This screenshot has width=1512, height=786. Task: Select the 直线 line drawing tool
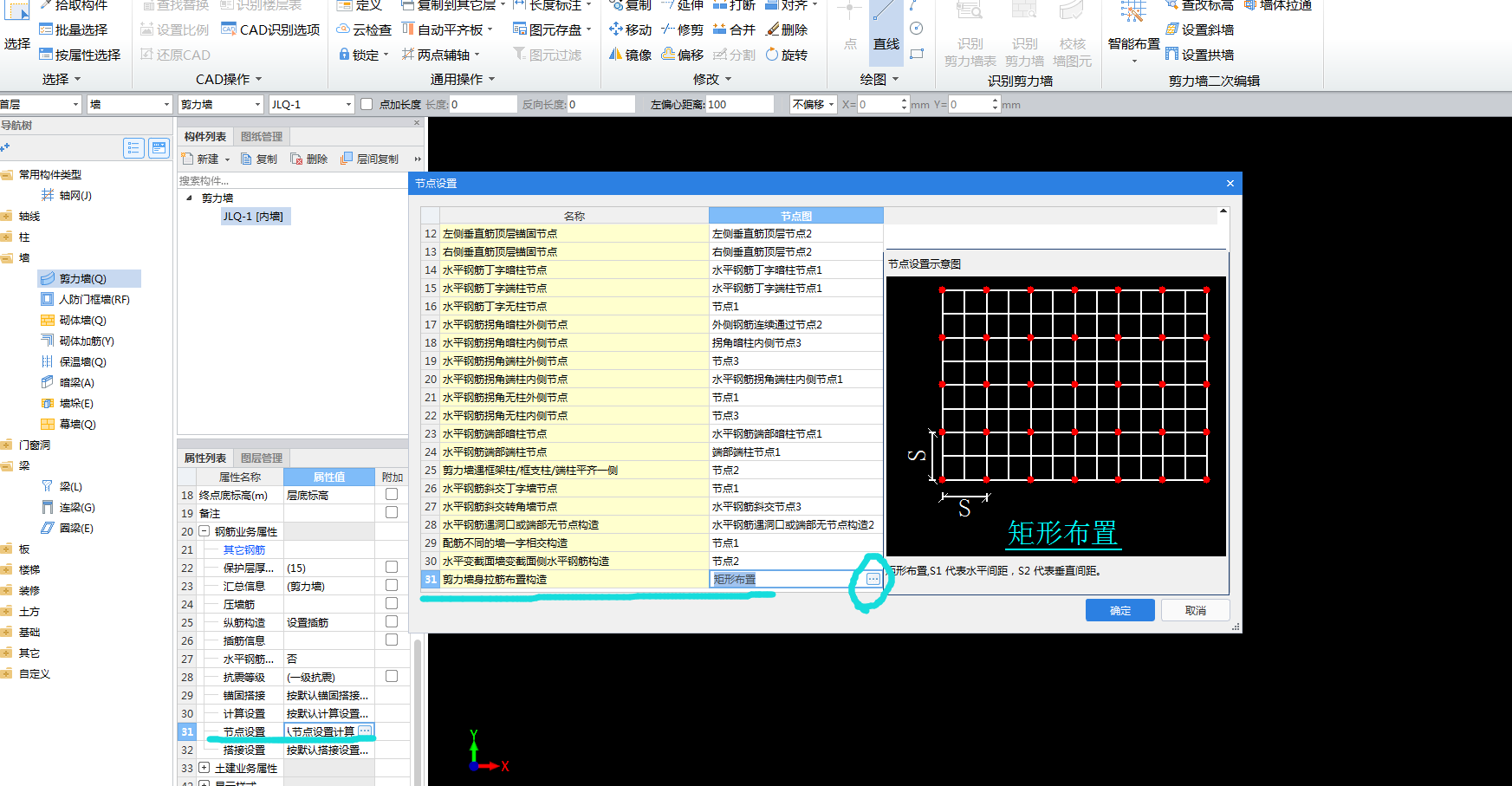pyautogui.click(x=886, y=31)
